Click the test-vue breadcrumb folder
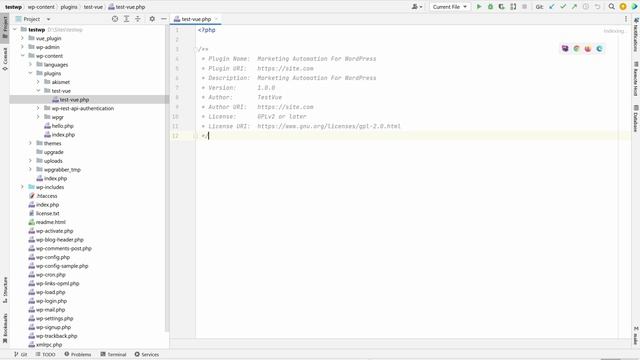 (93, 7)
